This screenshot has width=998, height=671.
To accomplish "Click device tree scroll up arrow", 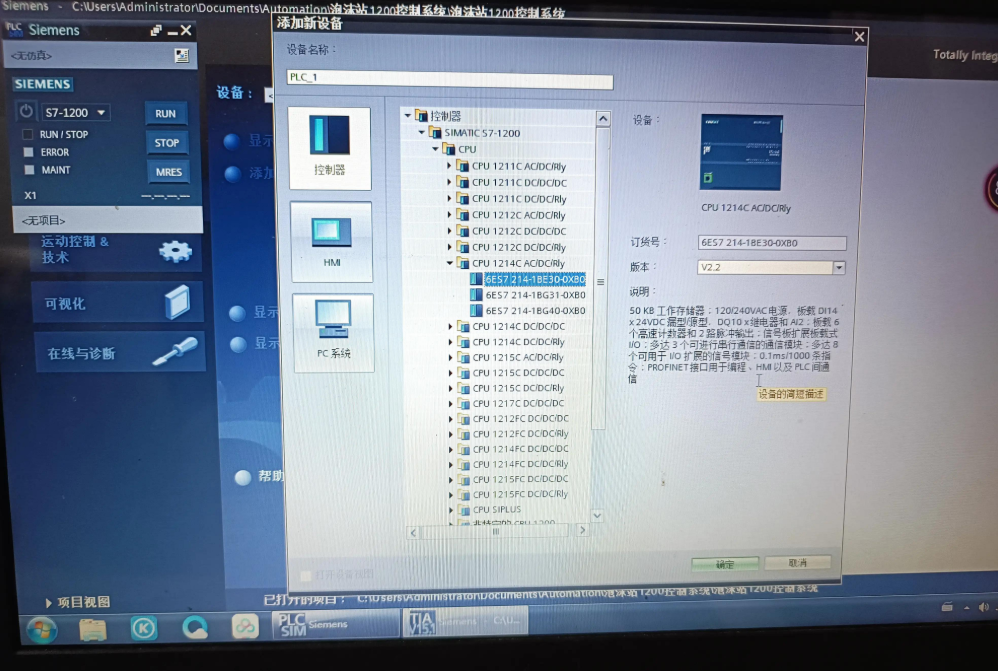I will point(603,118).
